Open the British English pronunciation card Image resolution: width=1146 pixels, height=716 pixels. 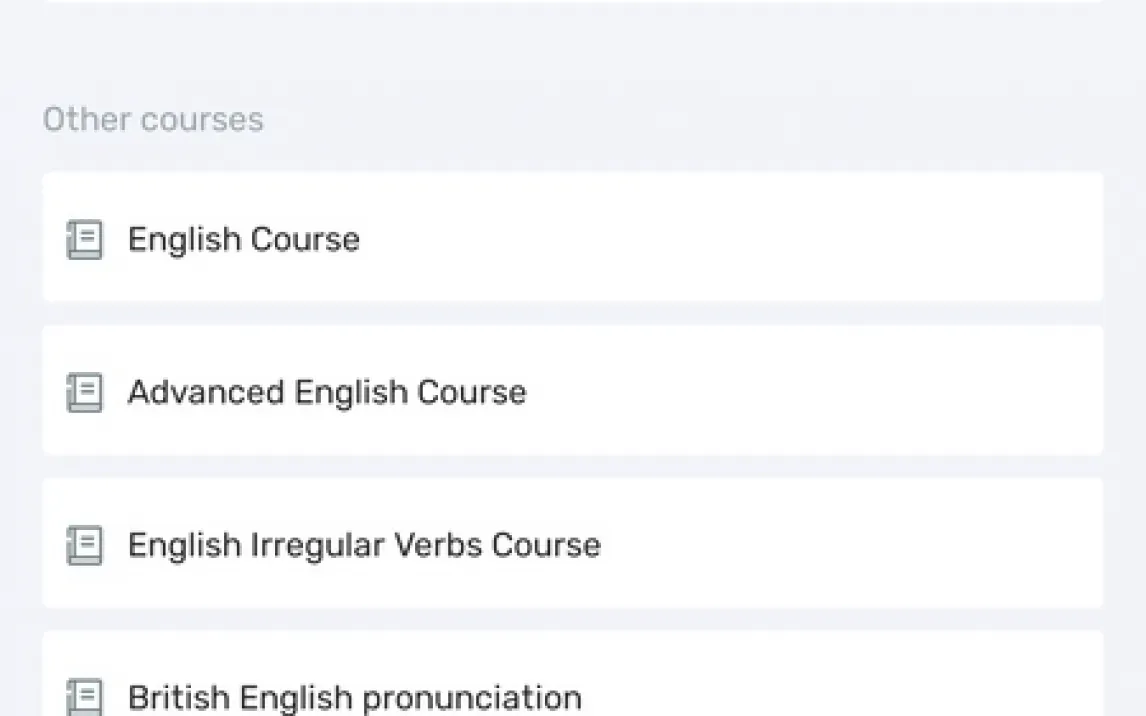click(572, 680)
